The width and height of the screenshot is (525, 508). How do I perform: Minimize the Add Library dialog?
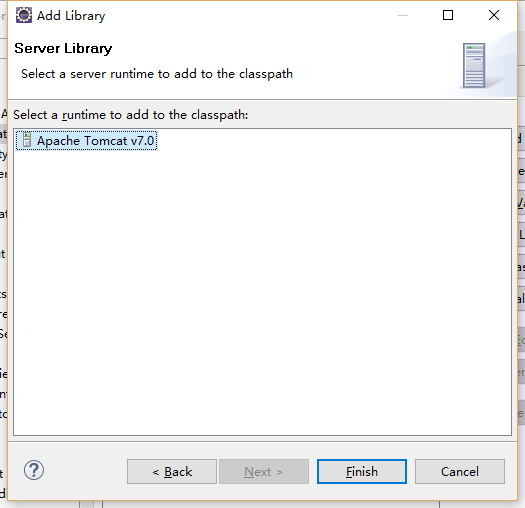tap(403, 15)
